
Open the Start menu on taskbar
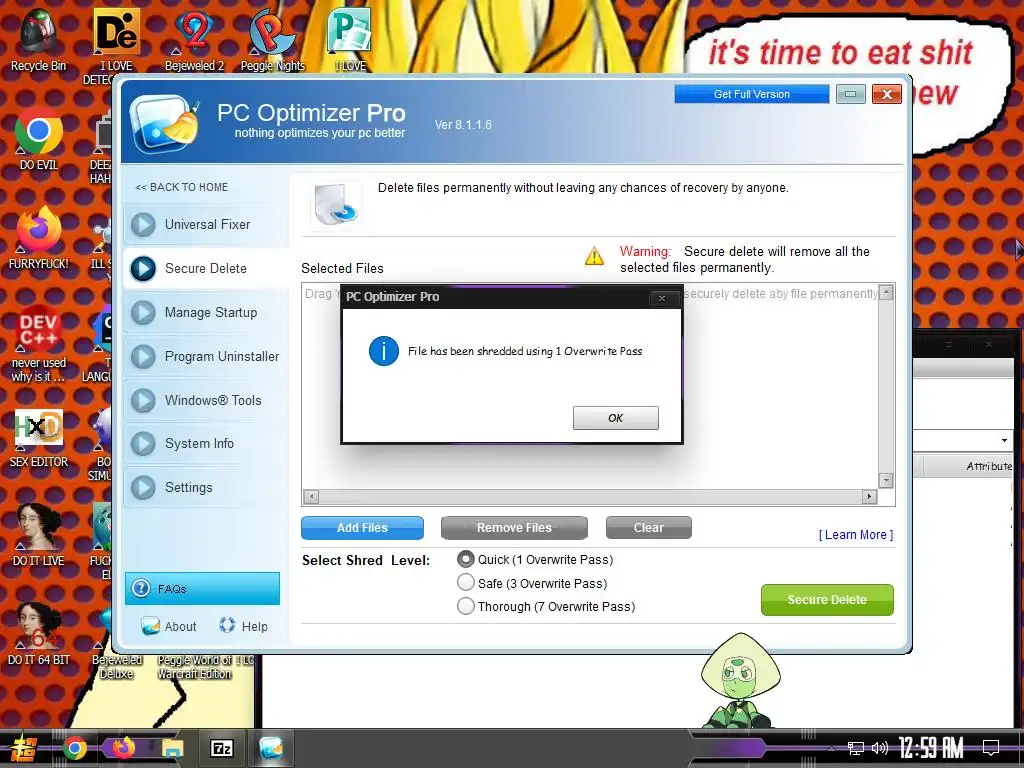coord(23,748)
